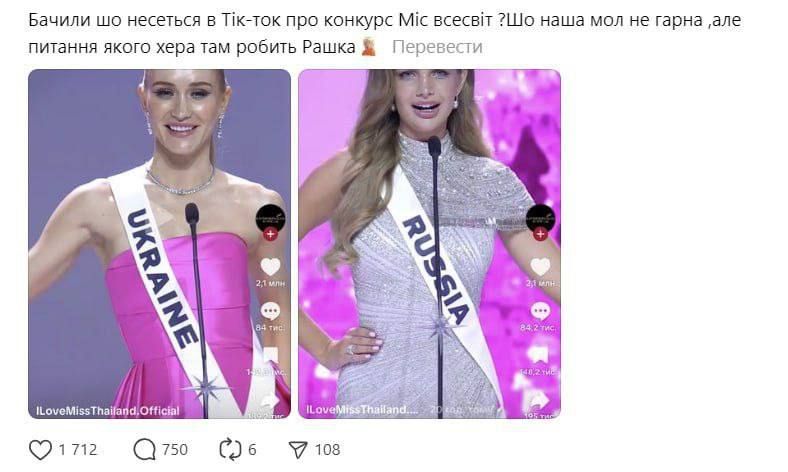Click share arrow on Russia video
This screenshot has width=788, height=472.
(x=541, y=400)
